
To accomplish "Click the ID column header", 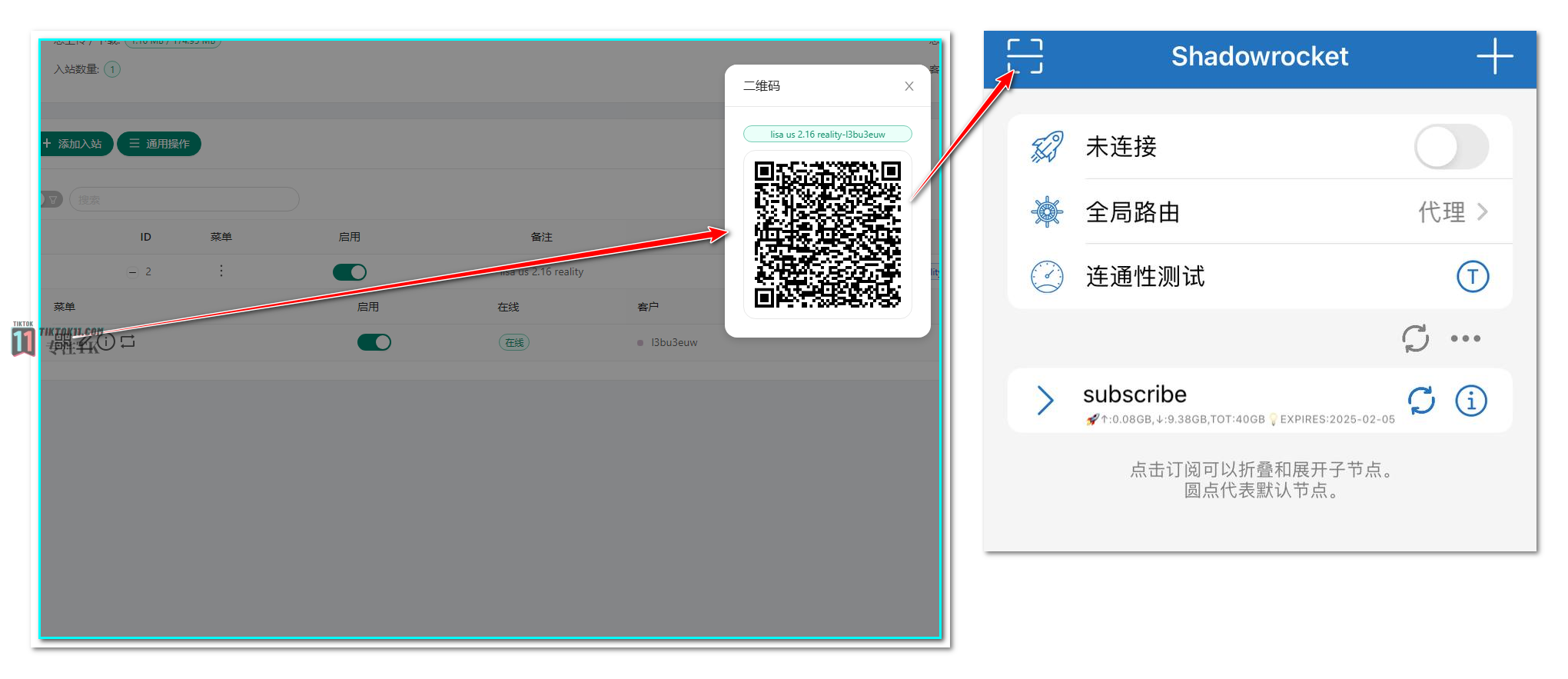I will 145,237.
